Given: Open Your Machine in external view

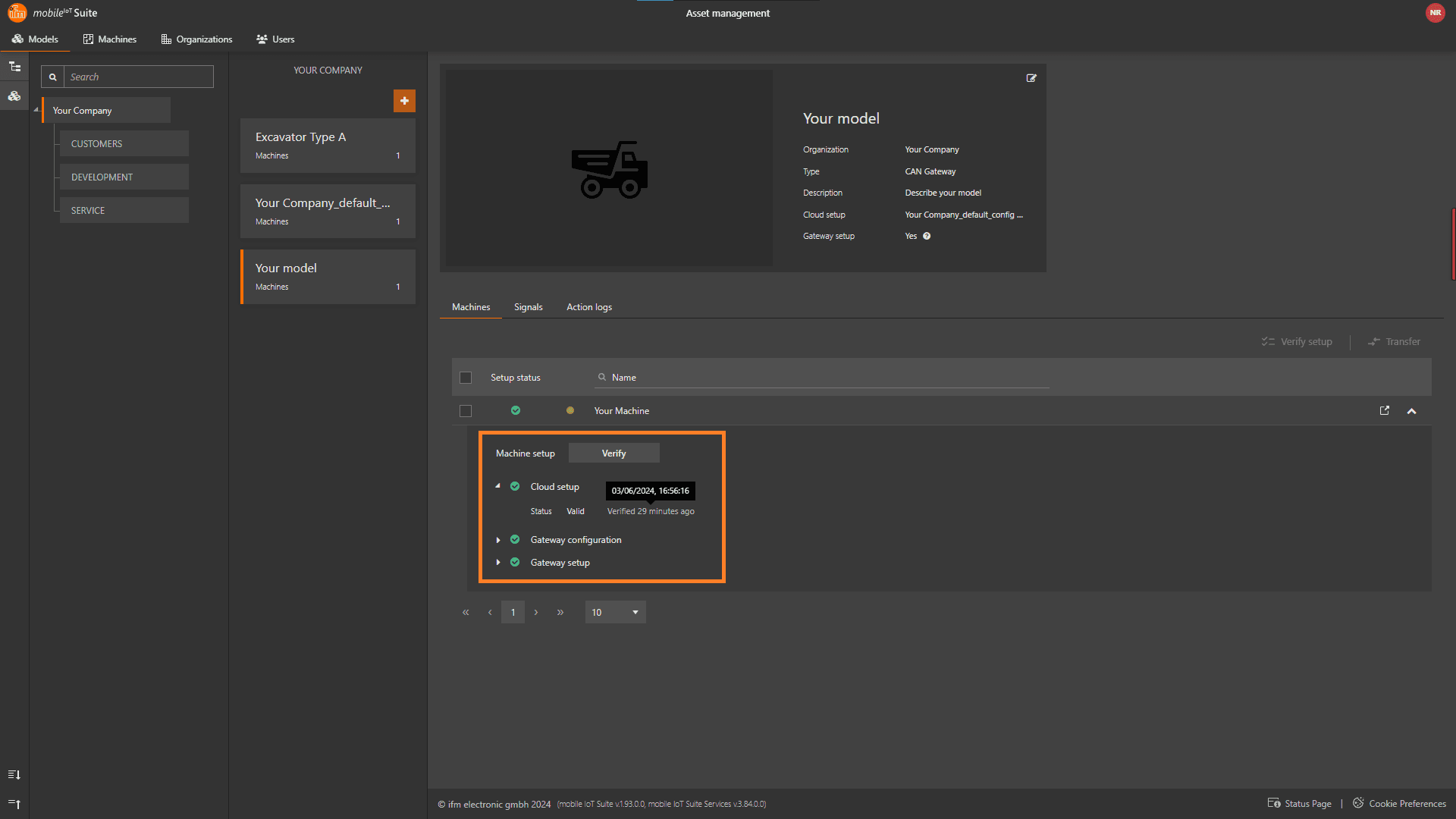Looking at the screenshot, I should pos(1385,410).
